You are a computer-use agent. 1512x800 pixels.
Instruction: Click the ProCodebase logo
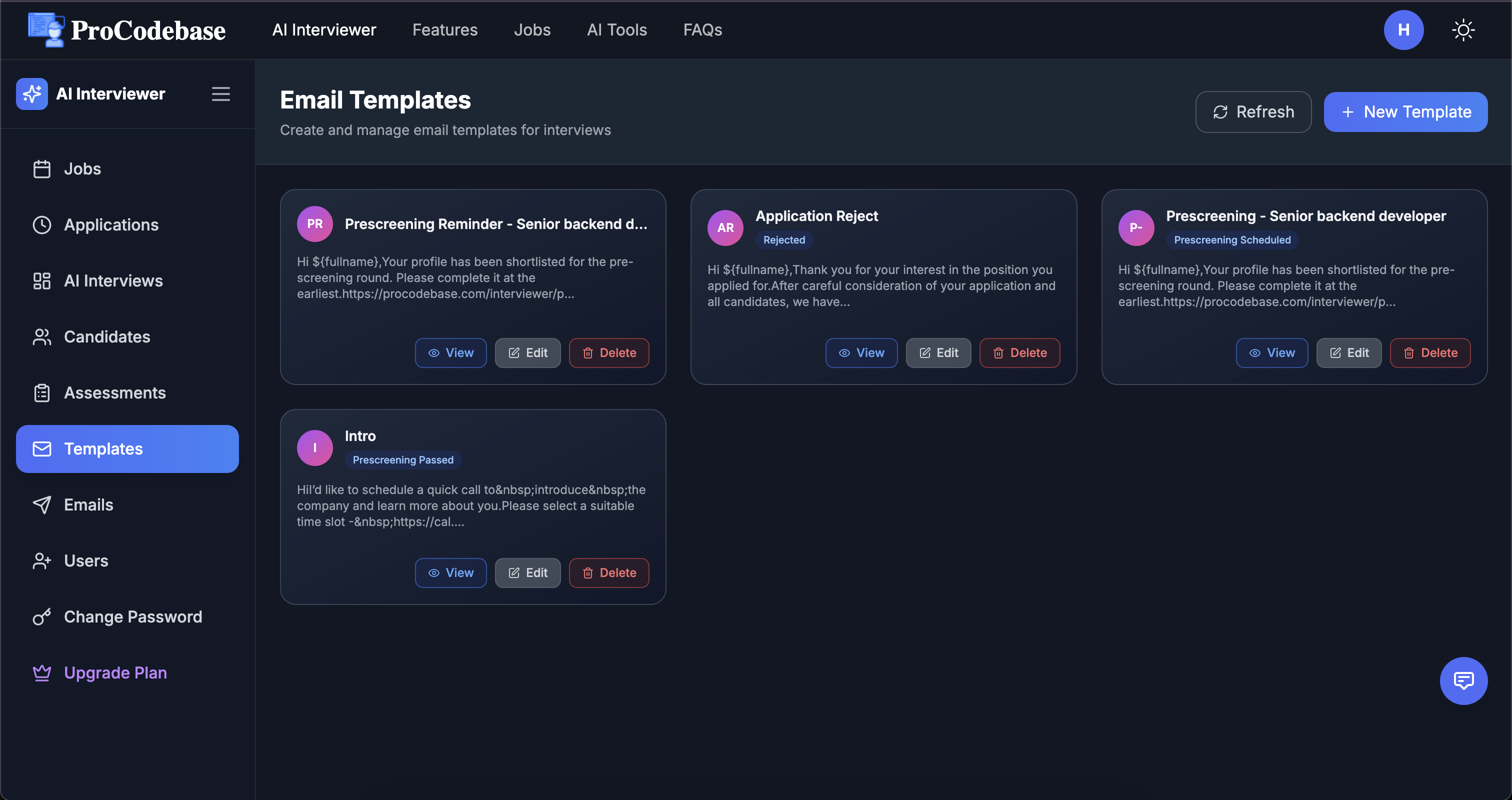click(x=125, y=30)
